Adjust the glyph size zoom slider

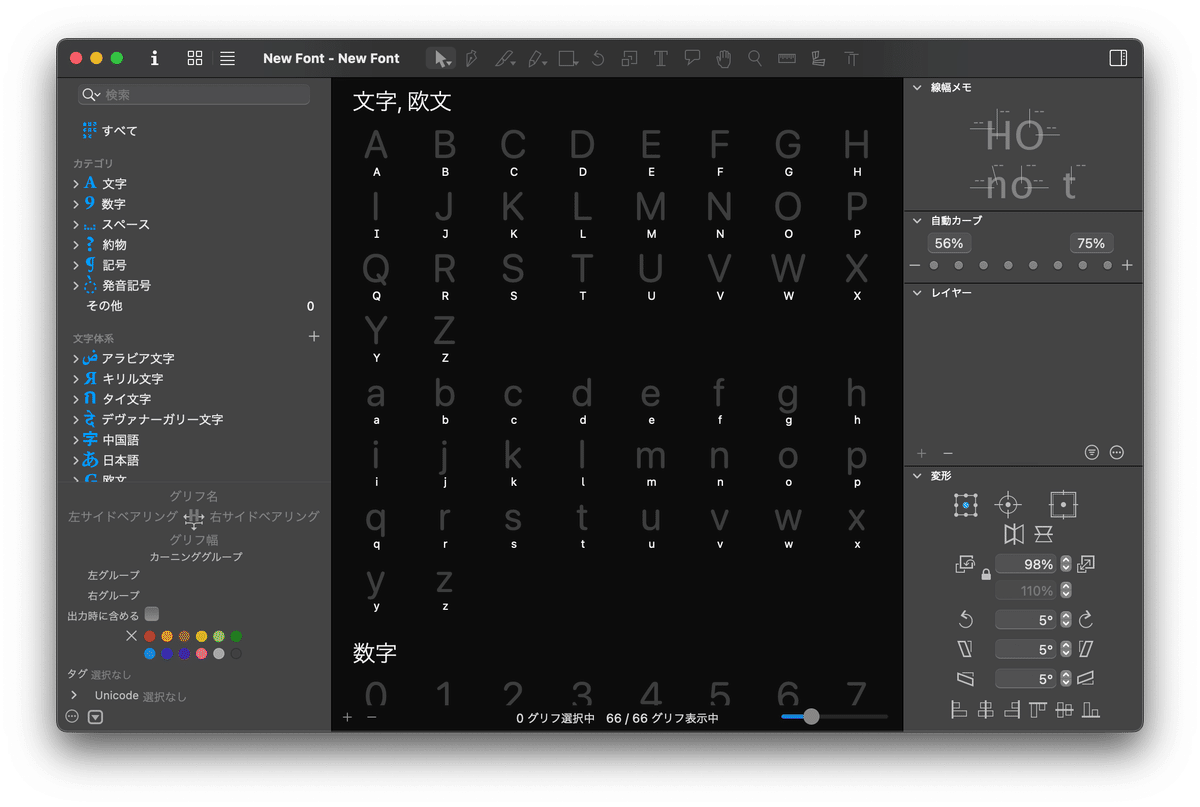click(x=834, y=716)
